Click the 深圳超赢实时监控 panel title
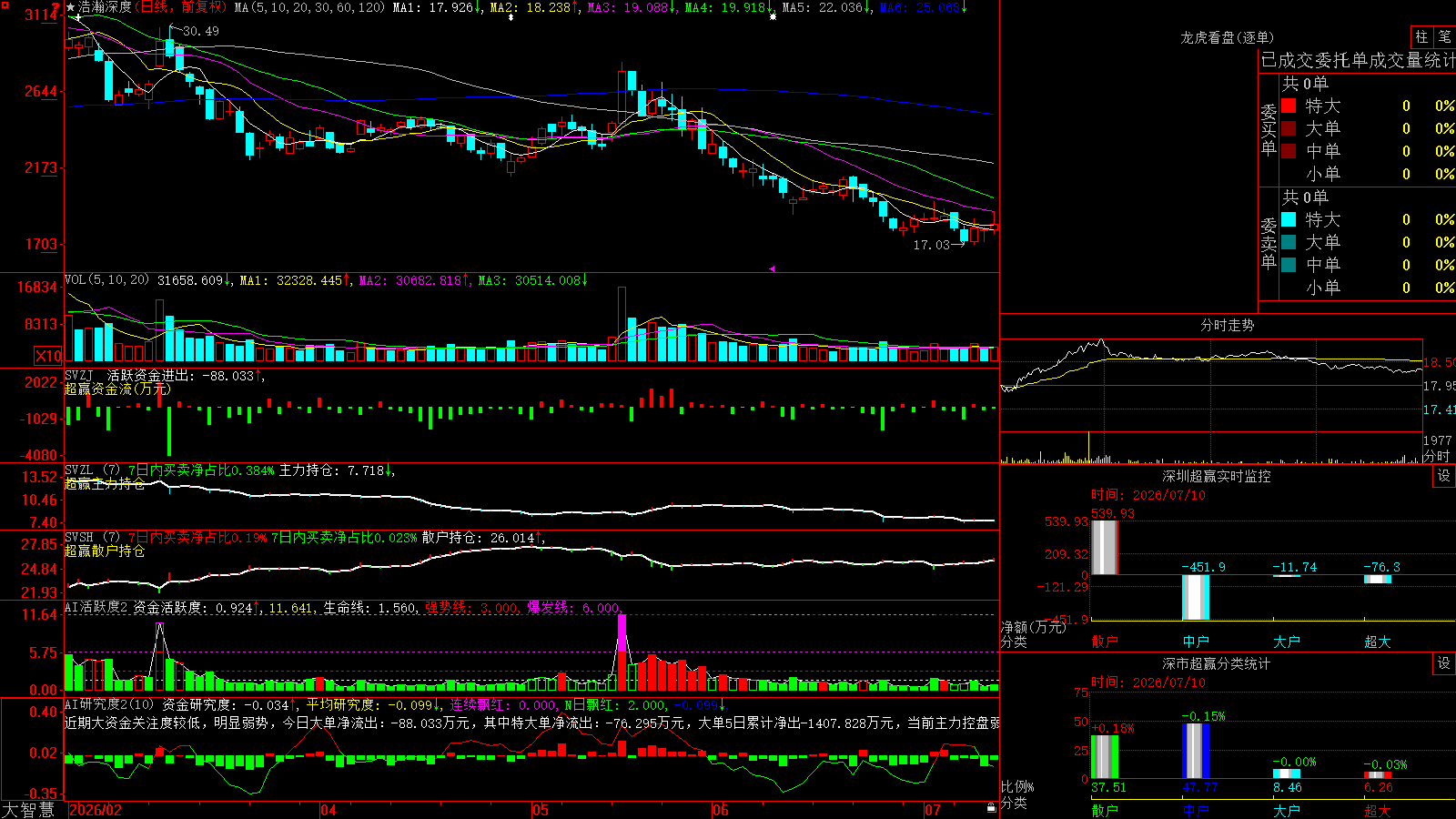The image size is (1456, 819). tap(1216, 476)
